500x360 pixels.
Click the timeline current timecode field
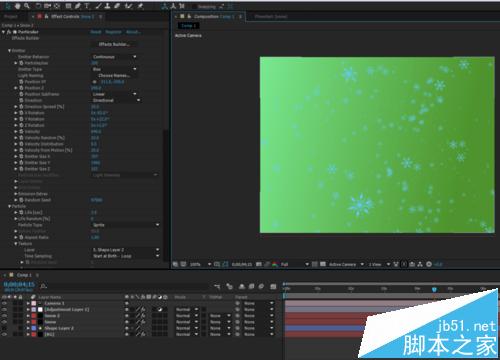click(19, 284)
